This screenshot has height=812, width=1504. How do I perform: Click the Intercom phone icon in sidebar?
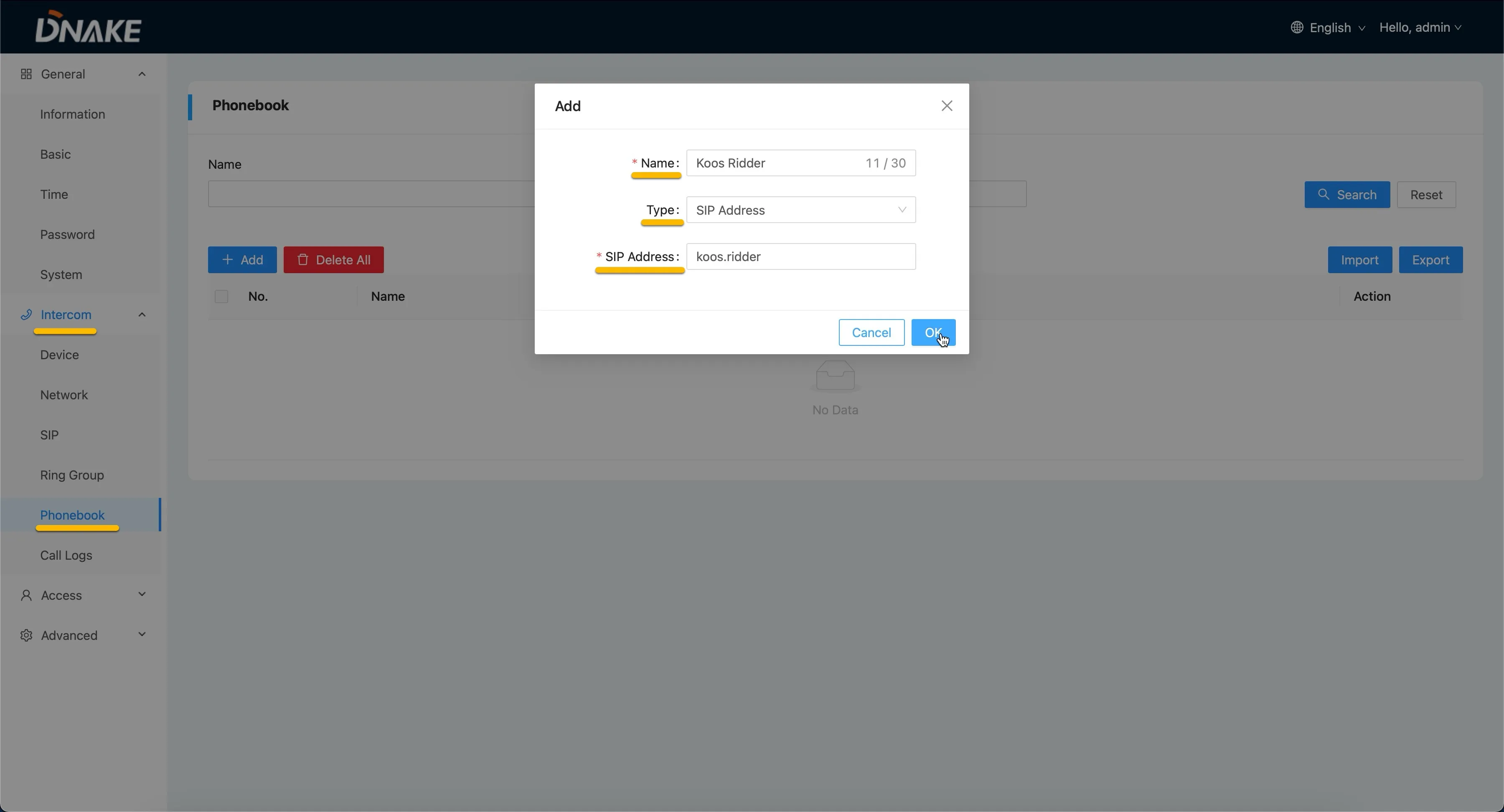25,315
